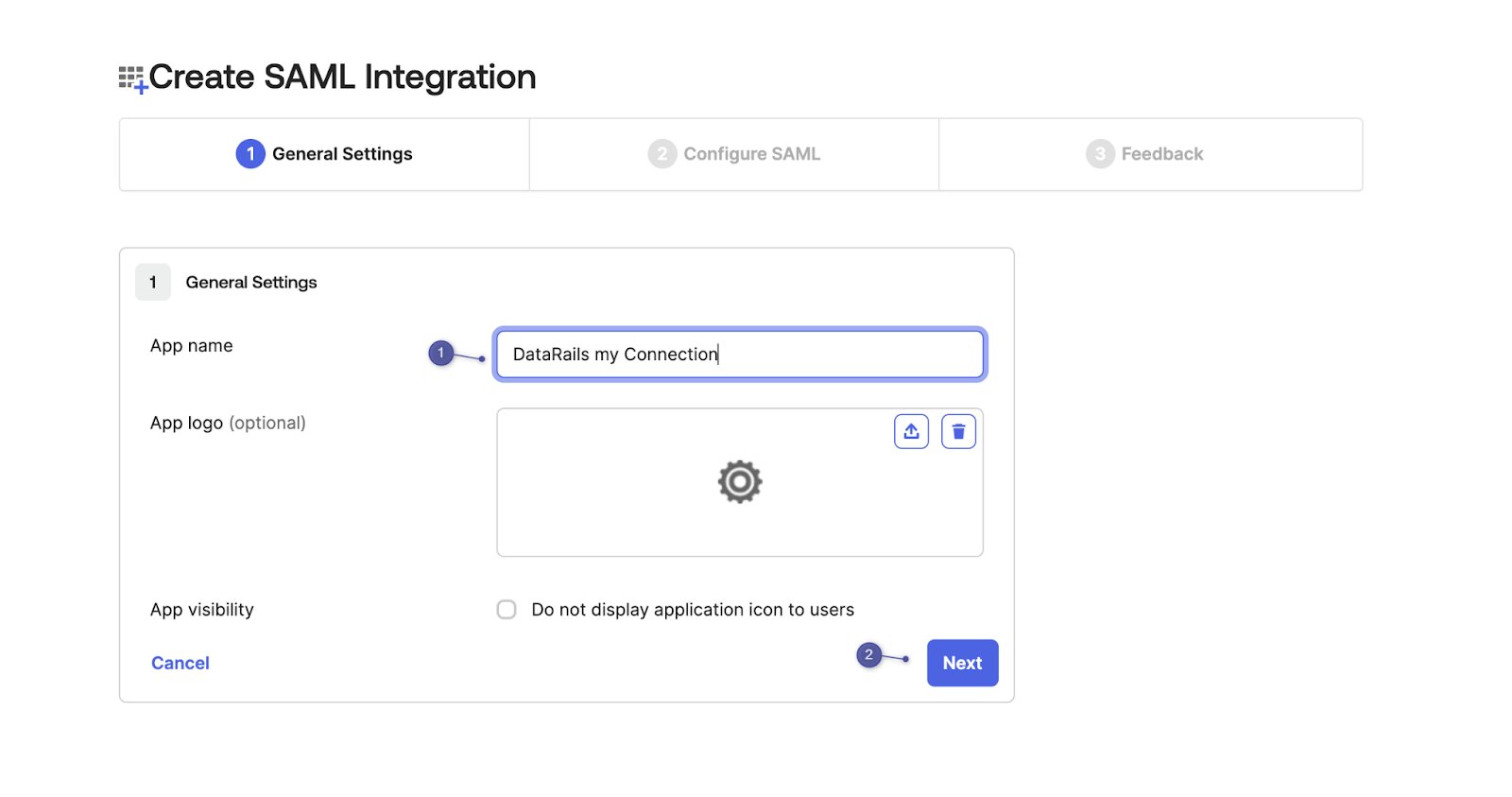This screenshot has width=1512, height=797.
Task: Click the step number 3 circle next to Feedback
Action: [1100, 154]
